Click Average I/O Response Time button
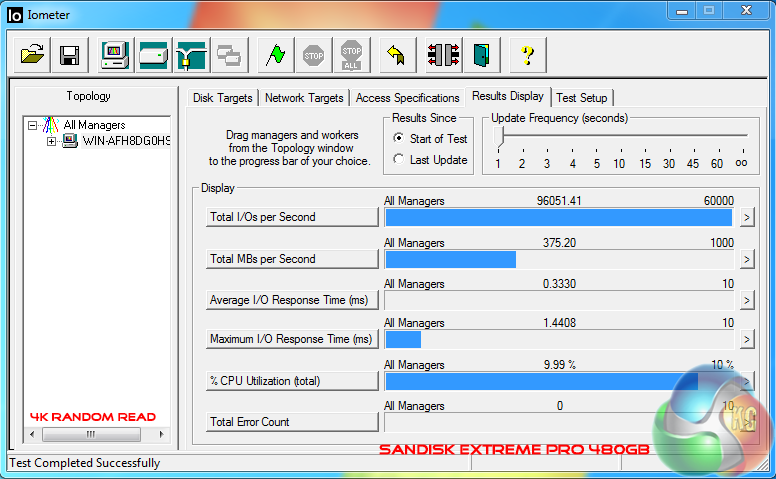776x479 pixels. point(292,300)
